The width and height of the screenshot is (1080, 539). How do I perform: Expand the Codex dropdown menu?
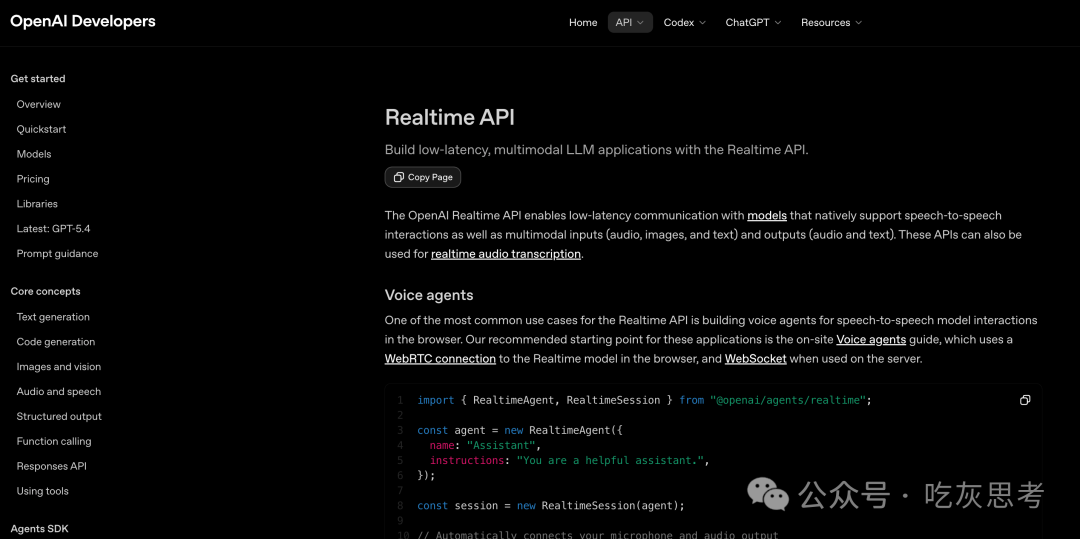tap(685, 22)
